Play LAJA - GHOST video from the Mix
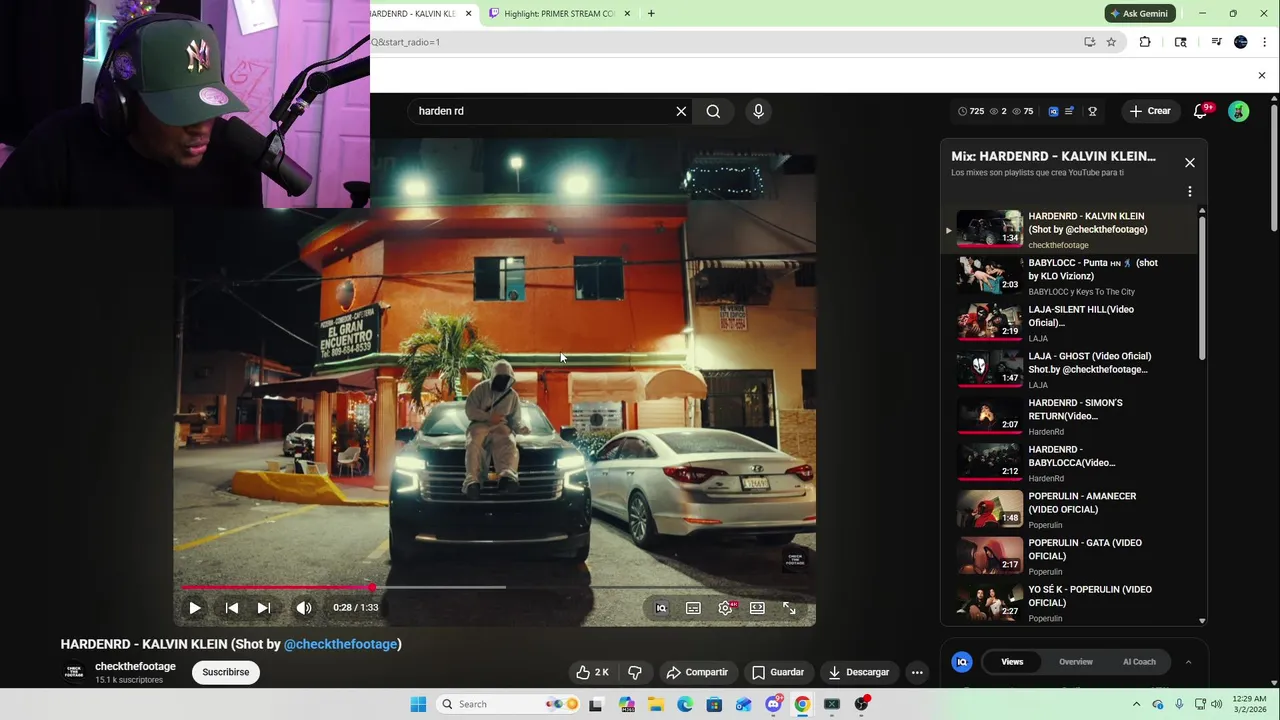Image resolution: width=1280 pixels, height=720 pixels. pos(1070,370)
